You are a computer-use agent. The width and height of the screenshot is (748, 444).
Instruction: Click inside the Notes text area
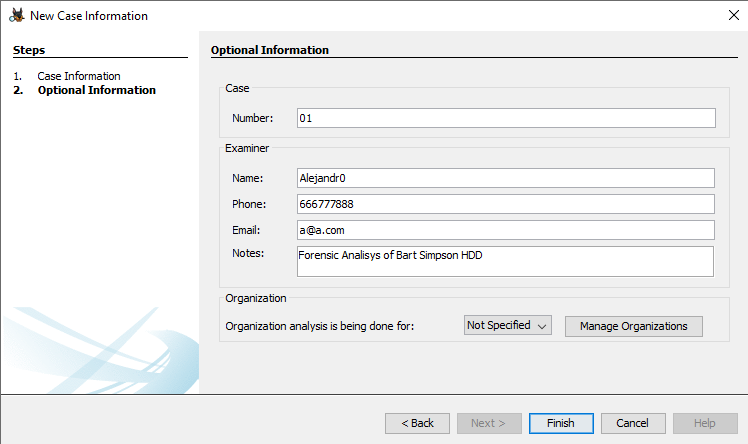[x=506, y=261]
